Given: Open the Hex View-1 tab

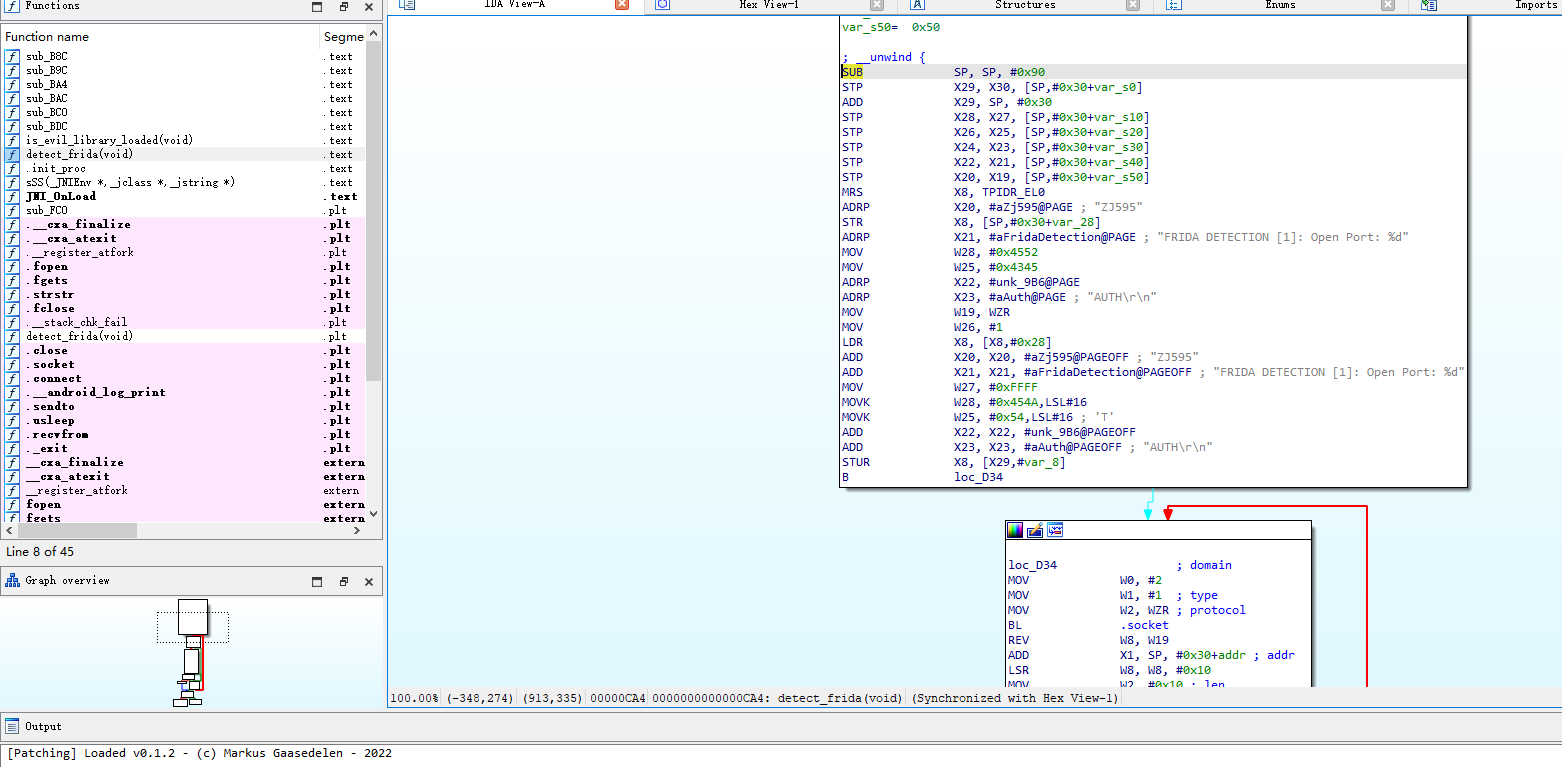Looking at the screenshot, I should (769, 5).
